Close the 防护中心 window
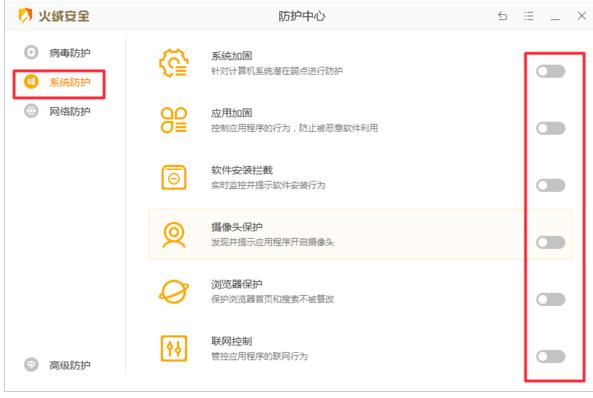Viewport: 593px width, 398px height. tap(582, 16)
